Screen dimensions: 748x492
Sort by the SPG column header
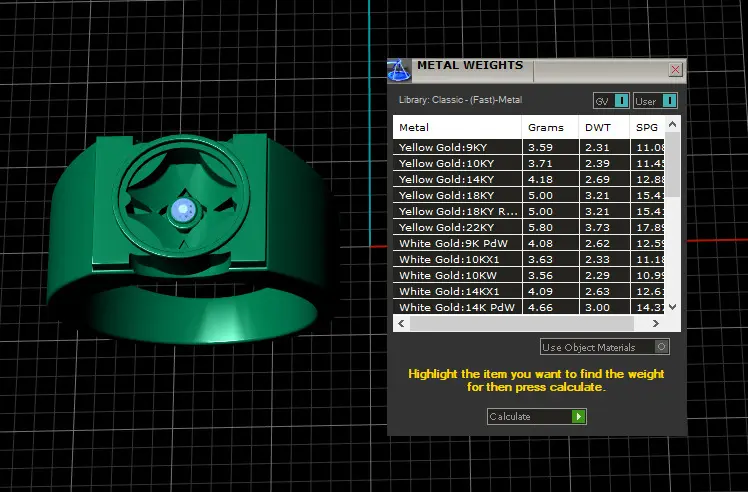[x=647, y=127]
